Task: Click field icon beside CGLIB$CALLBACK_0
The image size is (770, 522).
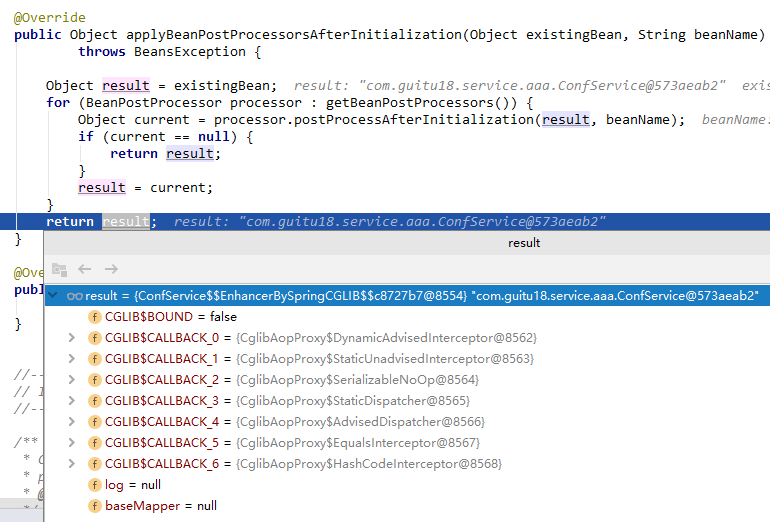Action: (95, 338)
